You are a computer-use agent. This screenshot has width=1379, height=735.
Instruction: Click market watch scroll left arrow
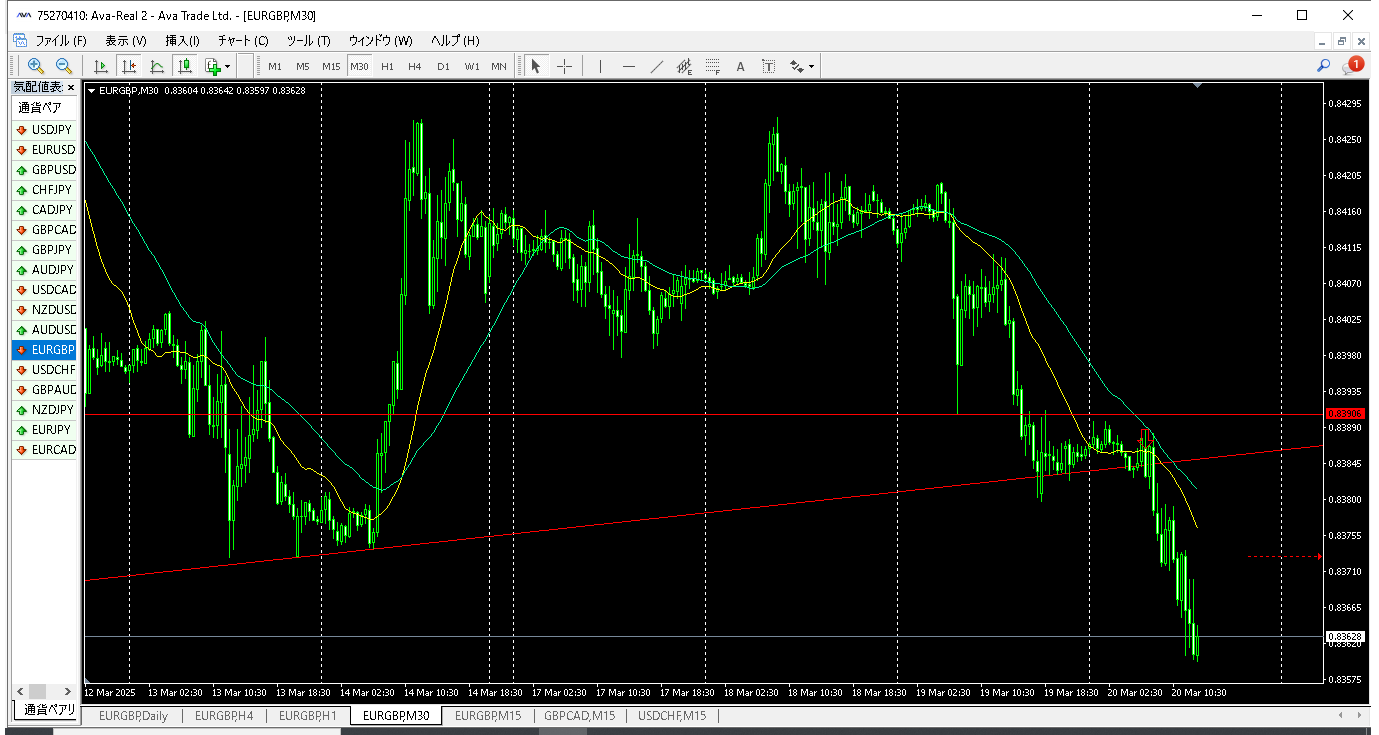pos(19,691)
